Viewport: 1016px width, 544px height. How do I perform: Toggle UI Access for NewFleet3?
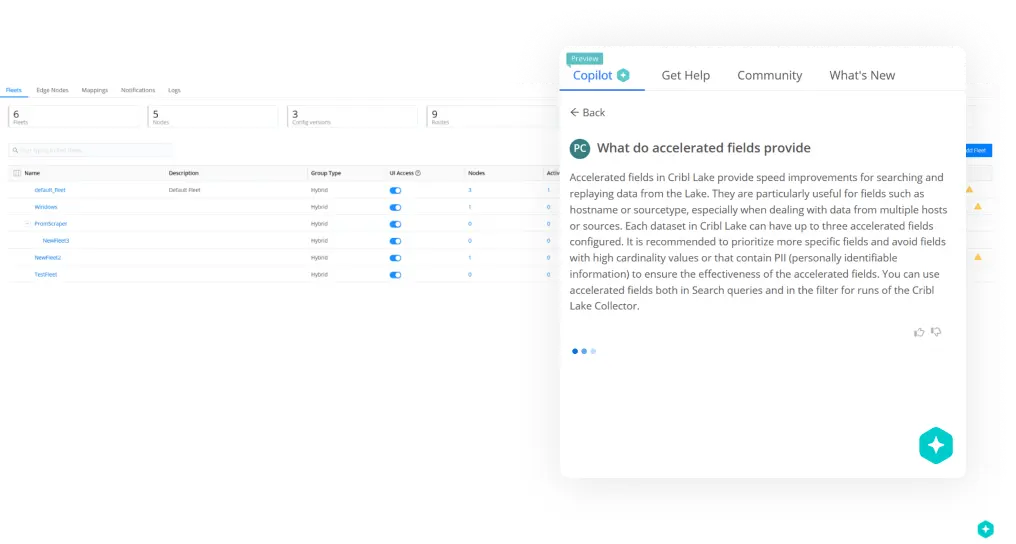coord(395,241)
